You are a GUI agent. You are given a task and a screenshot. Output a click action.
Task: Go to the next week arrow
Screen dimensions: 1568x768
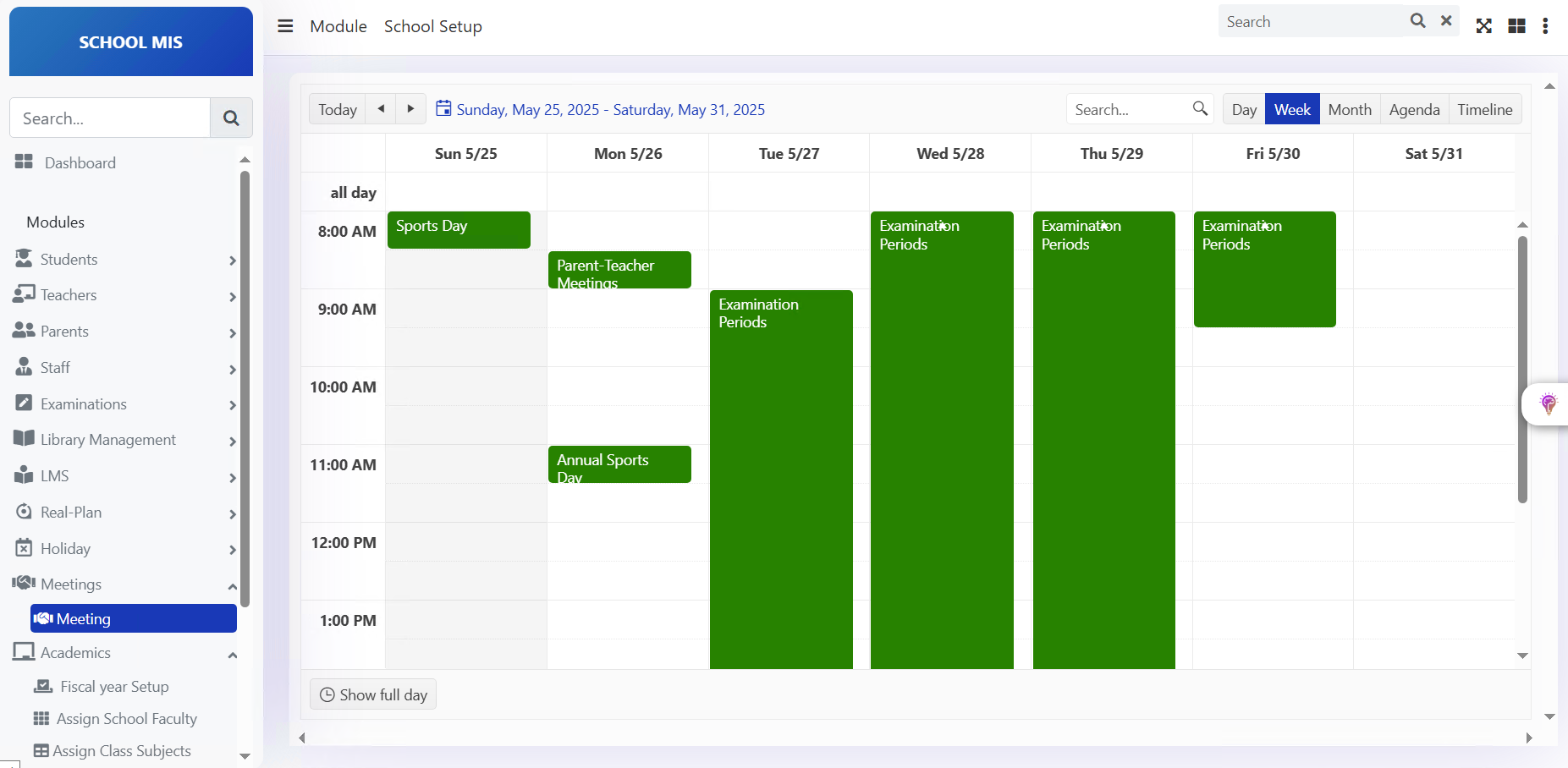click(410, 109)
